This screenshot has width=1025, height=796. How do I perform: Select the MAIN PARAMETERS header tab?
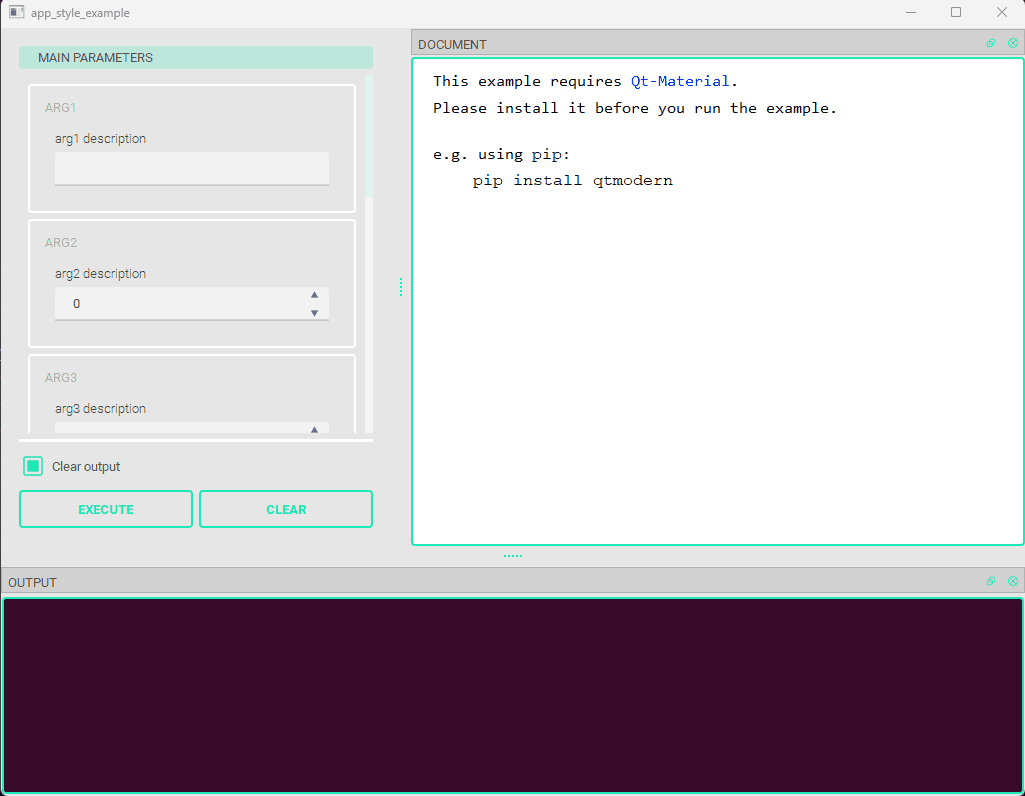pos(196,58)
